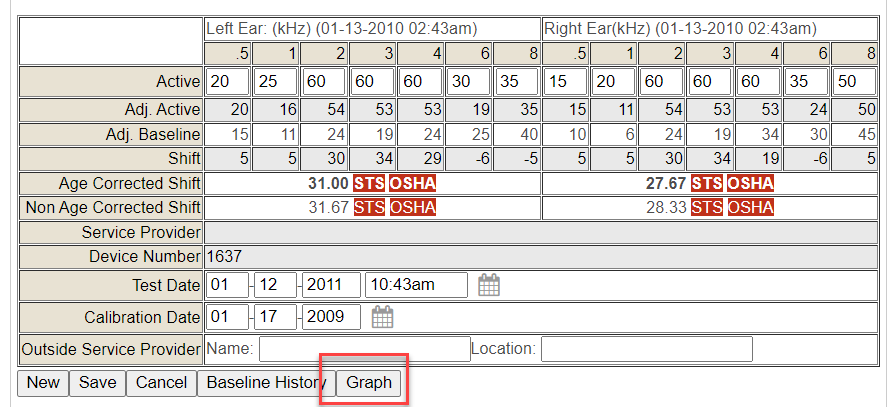
Task: Open the Calibration Date calendar picker
Action: pos(382,317)
